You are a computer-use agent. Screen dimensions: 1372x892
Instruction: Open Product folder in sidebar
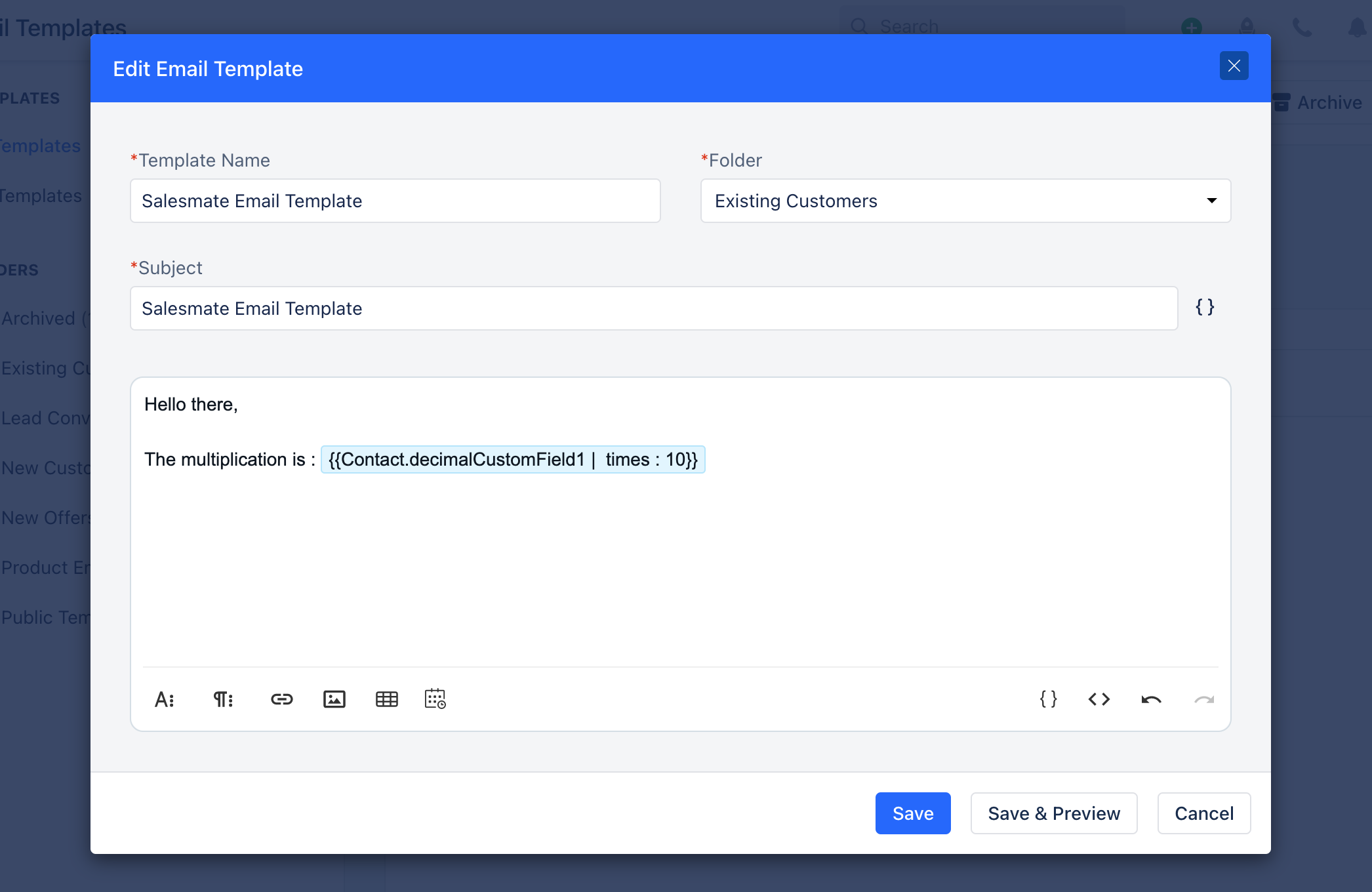45,567
